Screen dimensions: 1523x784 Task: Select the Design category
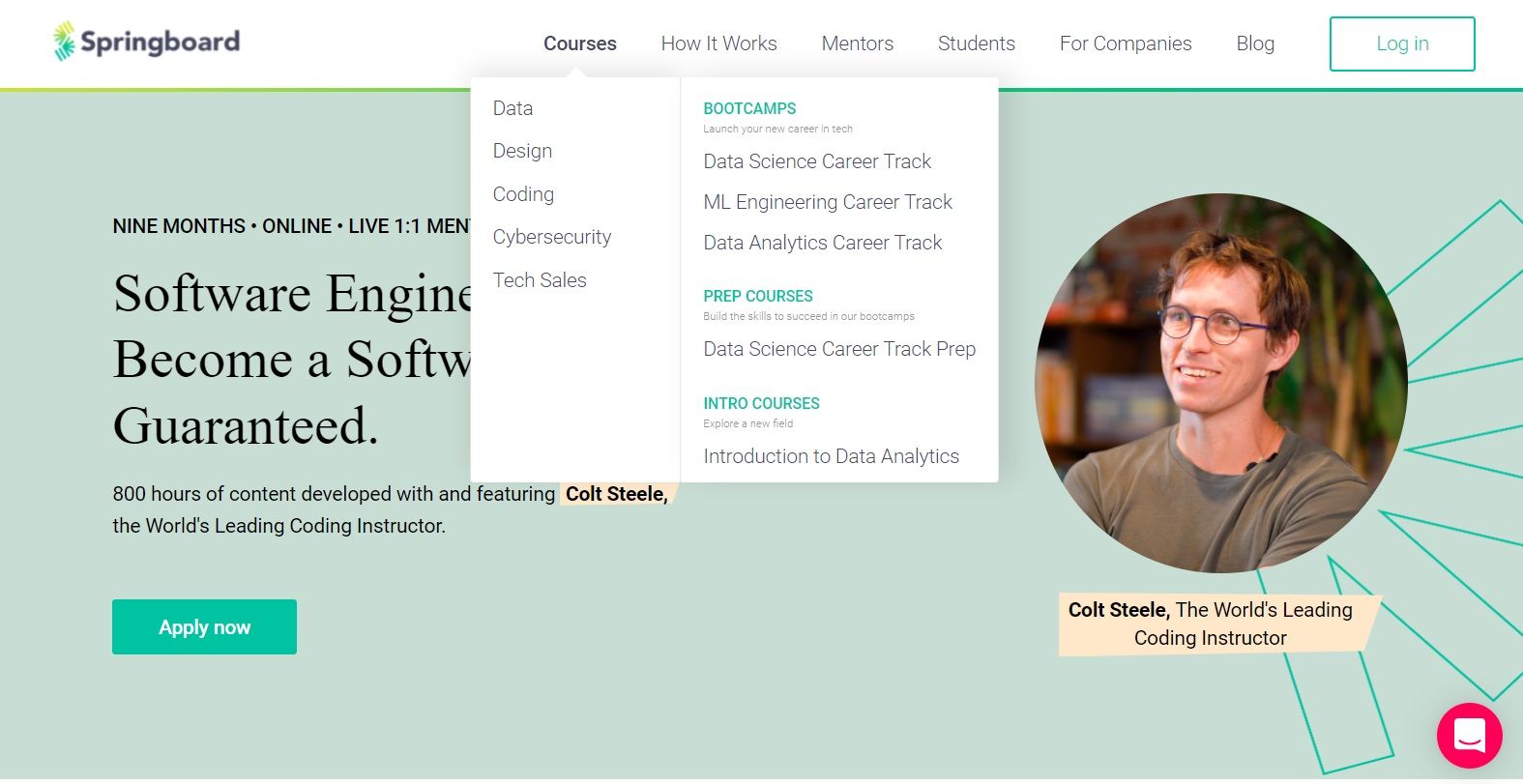522,151
